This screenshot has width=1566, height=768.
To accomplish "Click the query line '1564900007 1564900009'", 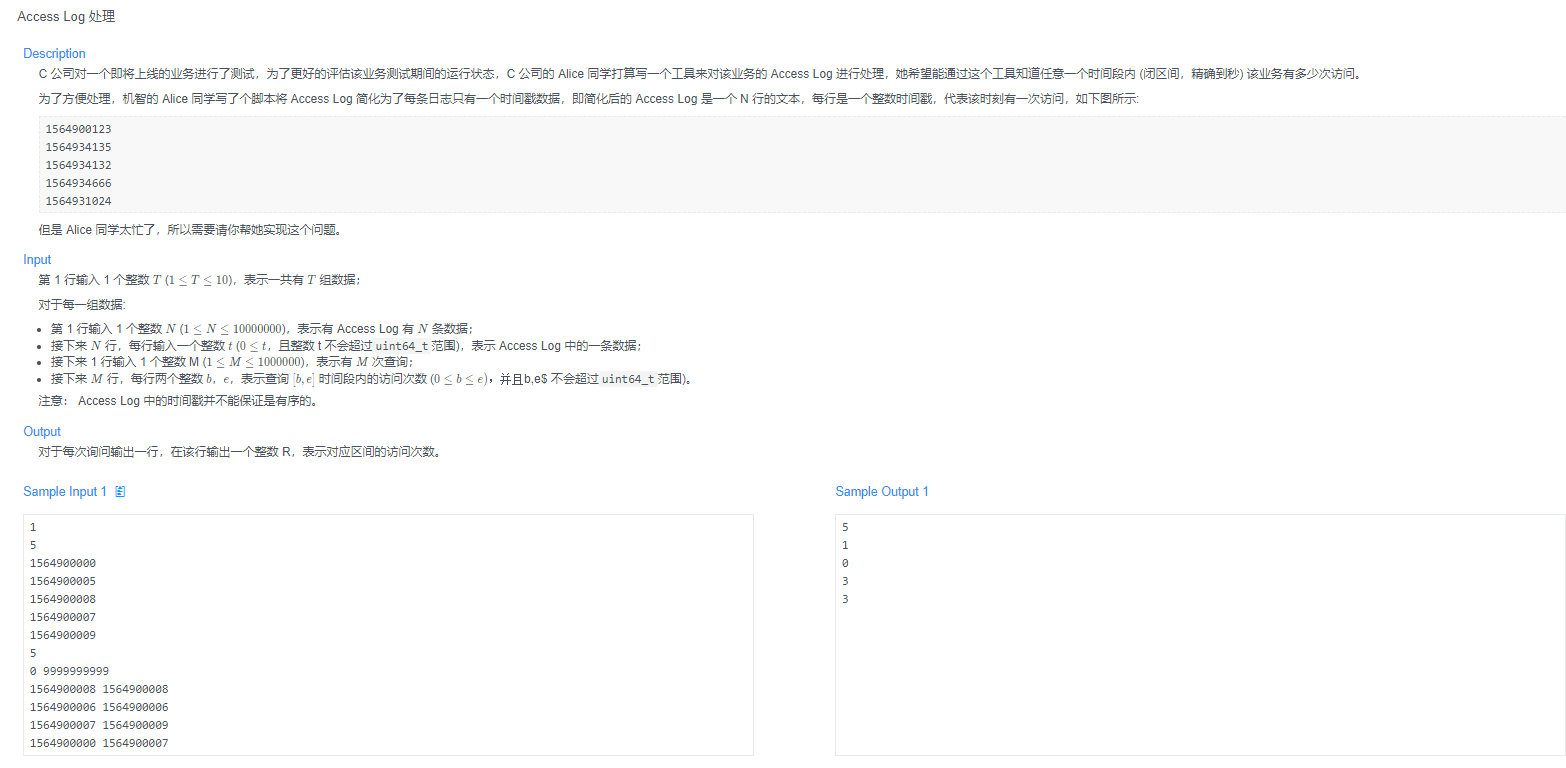I will coord(99,725).
